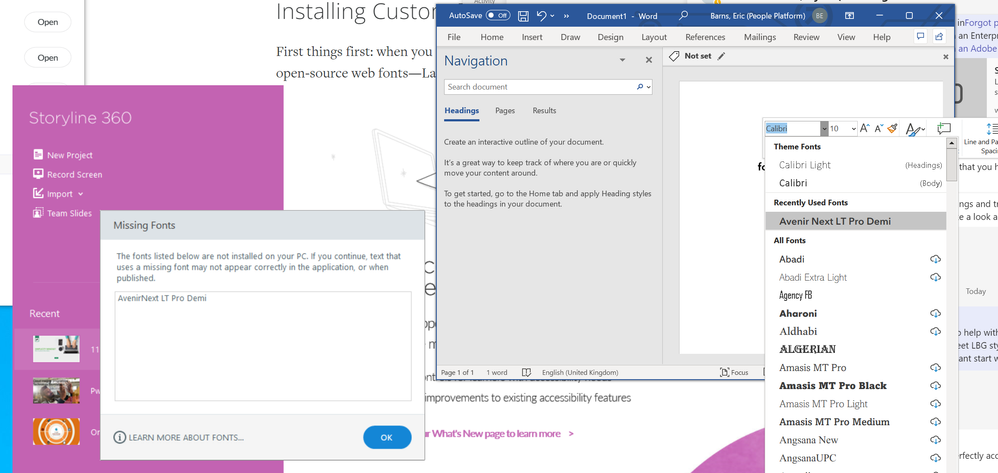Click Team Slides in Storyline 360
998x473 pixels.
tap(62, 213)
